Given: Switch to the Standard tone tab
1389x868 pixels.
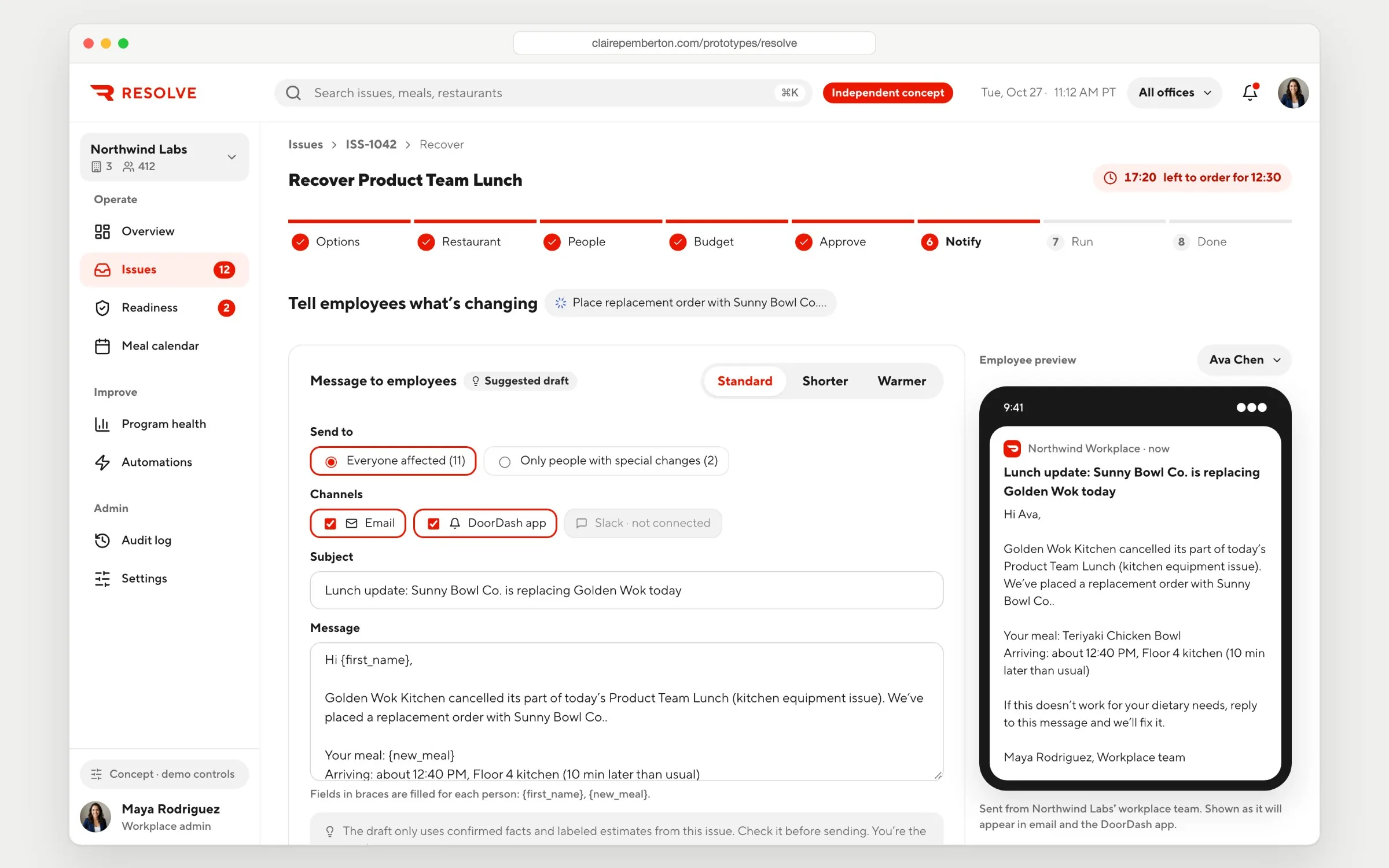Looking at the screenshot, I should (745, 381).
